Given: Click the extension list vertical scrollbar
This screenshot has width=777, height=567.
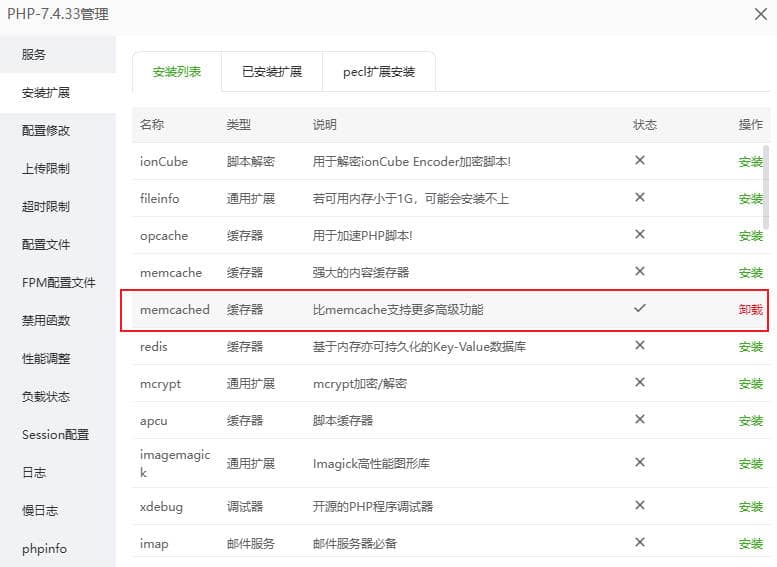Looking at the screenshot, I should 766,187.
